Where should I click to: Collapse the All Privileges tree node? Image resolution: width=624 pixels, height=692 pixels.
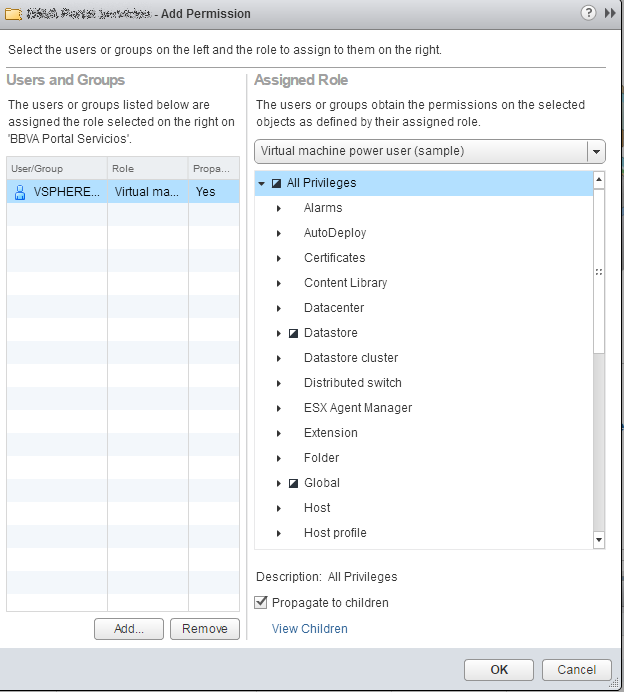pyautogui.click(x=262, y=183)
